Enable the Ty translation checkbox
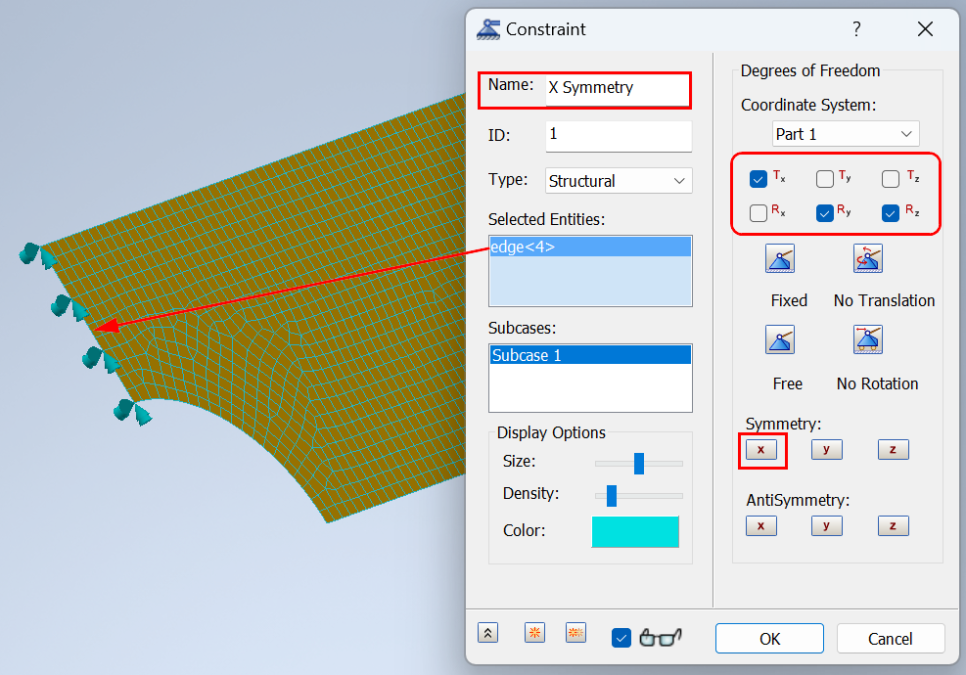 click(825, 180)
